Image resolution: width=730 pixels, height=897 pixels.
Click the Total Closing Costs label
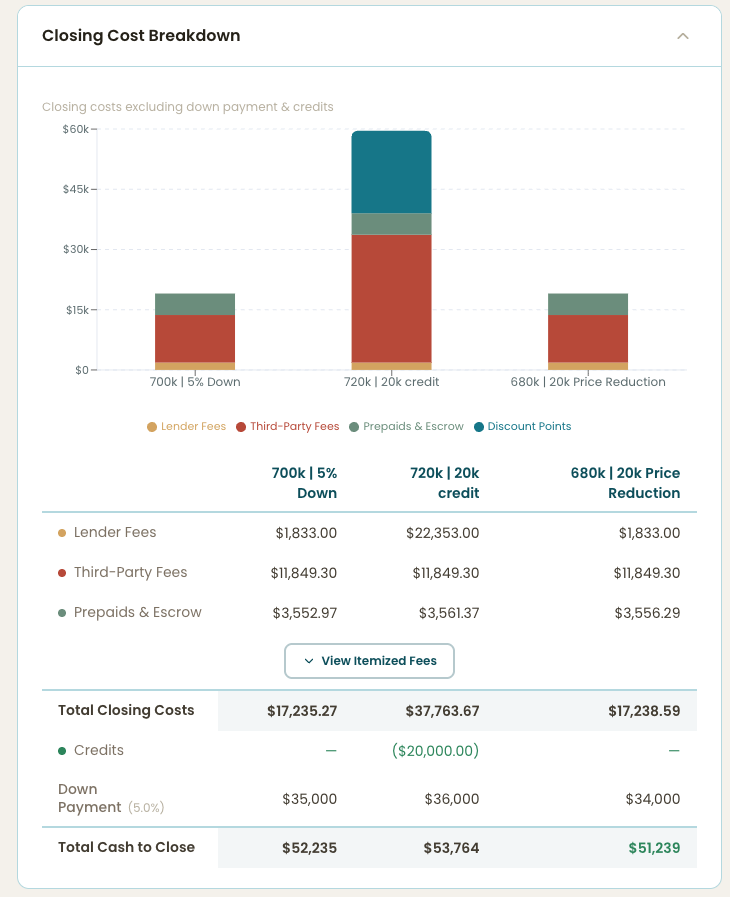point(126,711)
